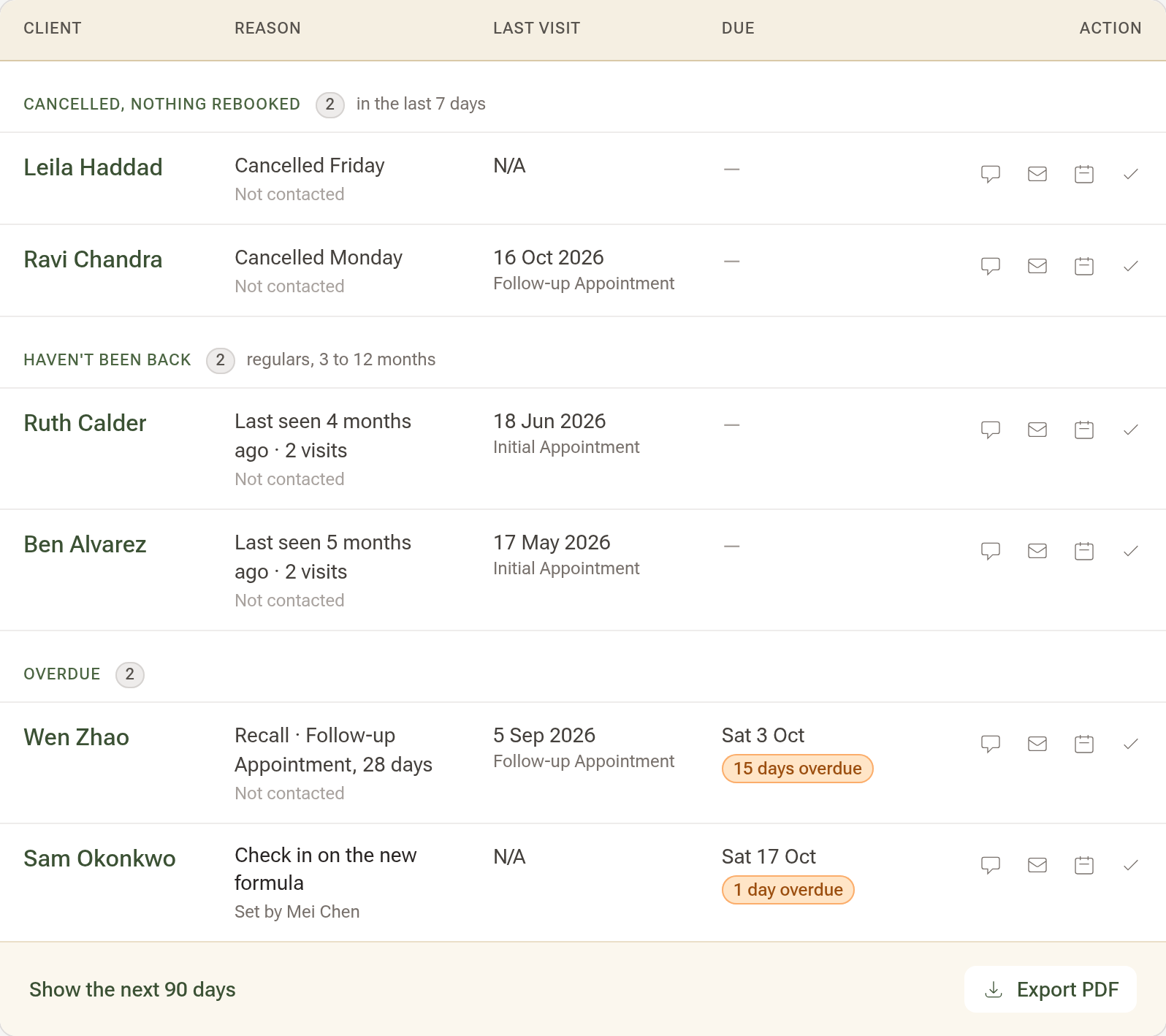1166x1036 pixels.
Task: Complete Sam Okonkwo's follow-up task
Action: pos(1130,865)
